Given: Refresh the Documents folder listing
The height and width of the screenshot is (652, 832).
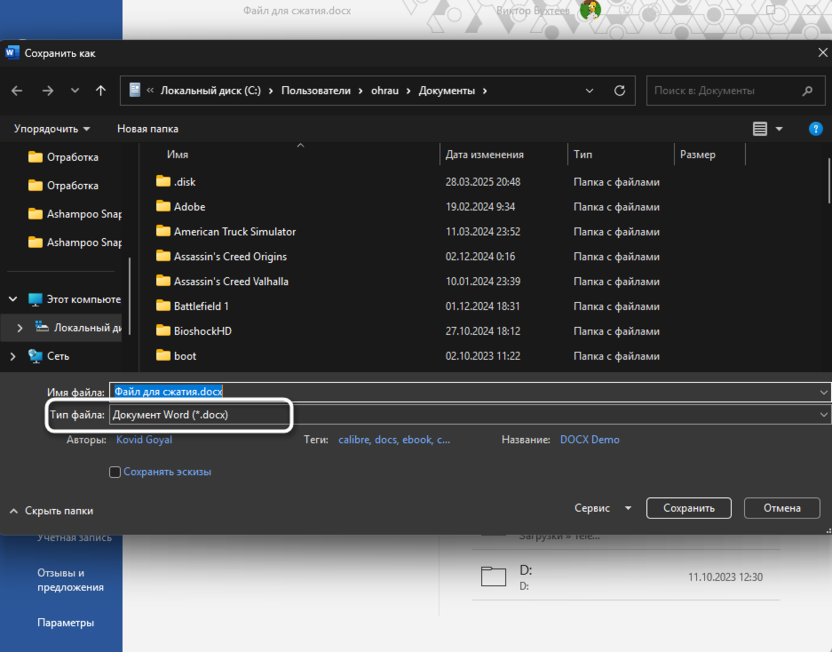Looking at the screenshot, I should pyautogui.click(x=620, y=91).
